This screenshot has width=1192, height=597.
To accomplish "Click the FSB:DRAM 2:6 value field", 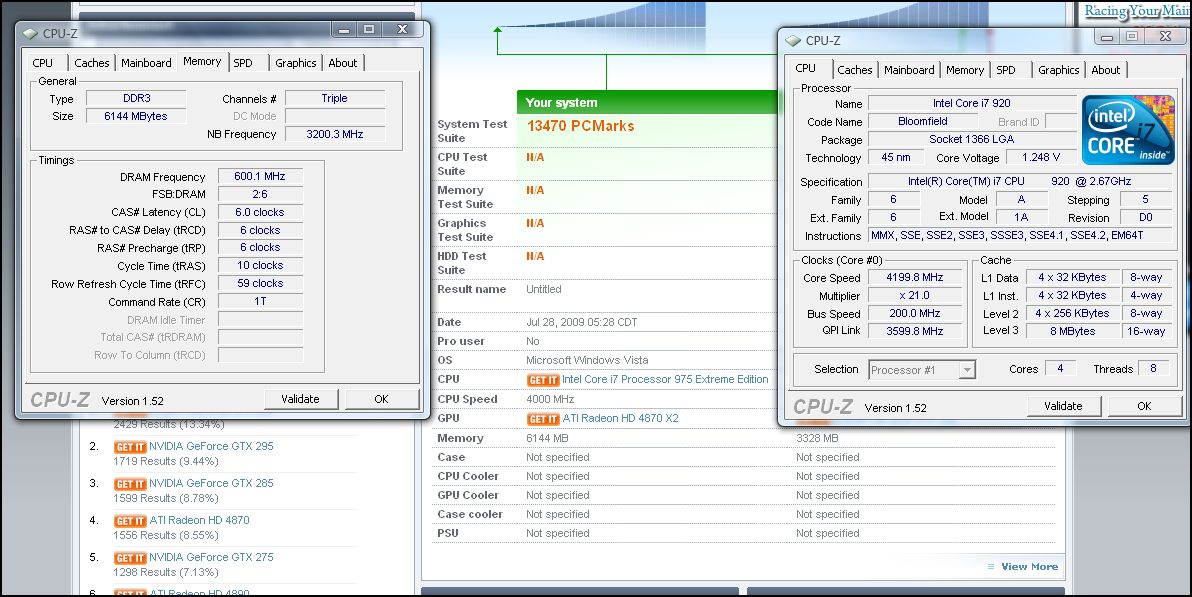I will click(x=260, y=194).
